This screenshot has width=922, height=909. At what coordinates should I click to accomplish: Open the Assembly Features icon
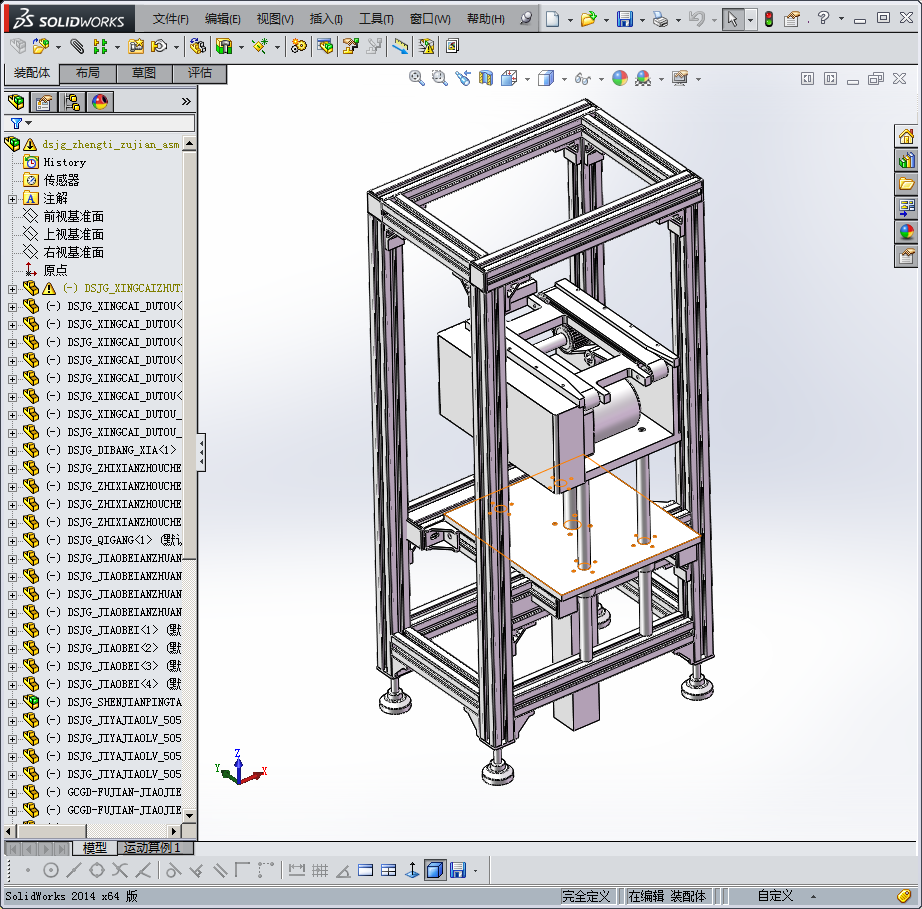tap(224, 46)
